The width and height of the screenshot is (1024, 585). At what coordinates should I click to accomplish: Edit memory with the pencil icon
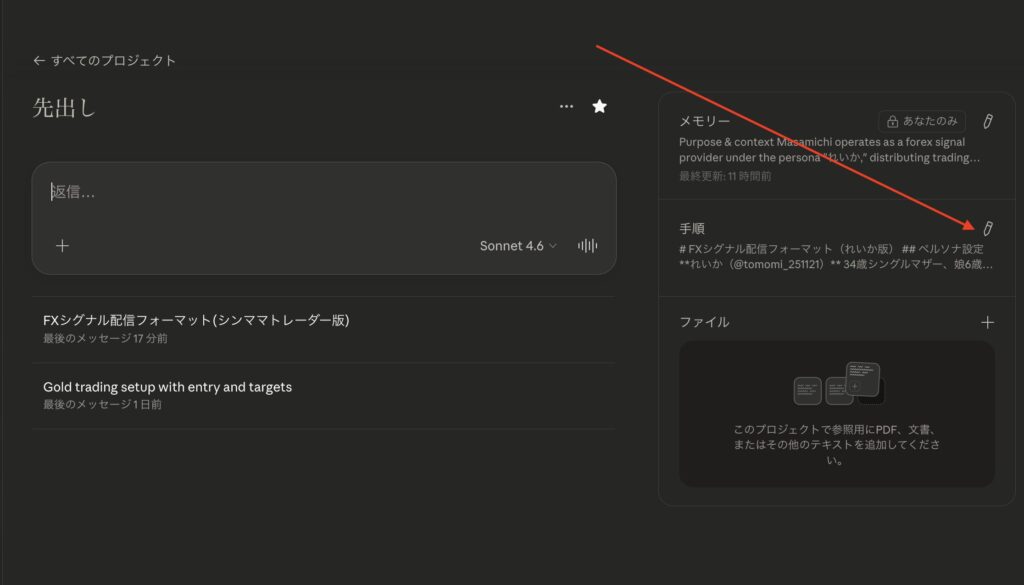click(x=987, y=121)
